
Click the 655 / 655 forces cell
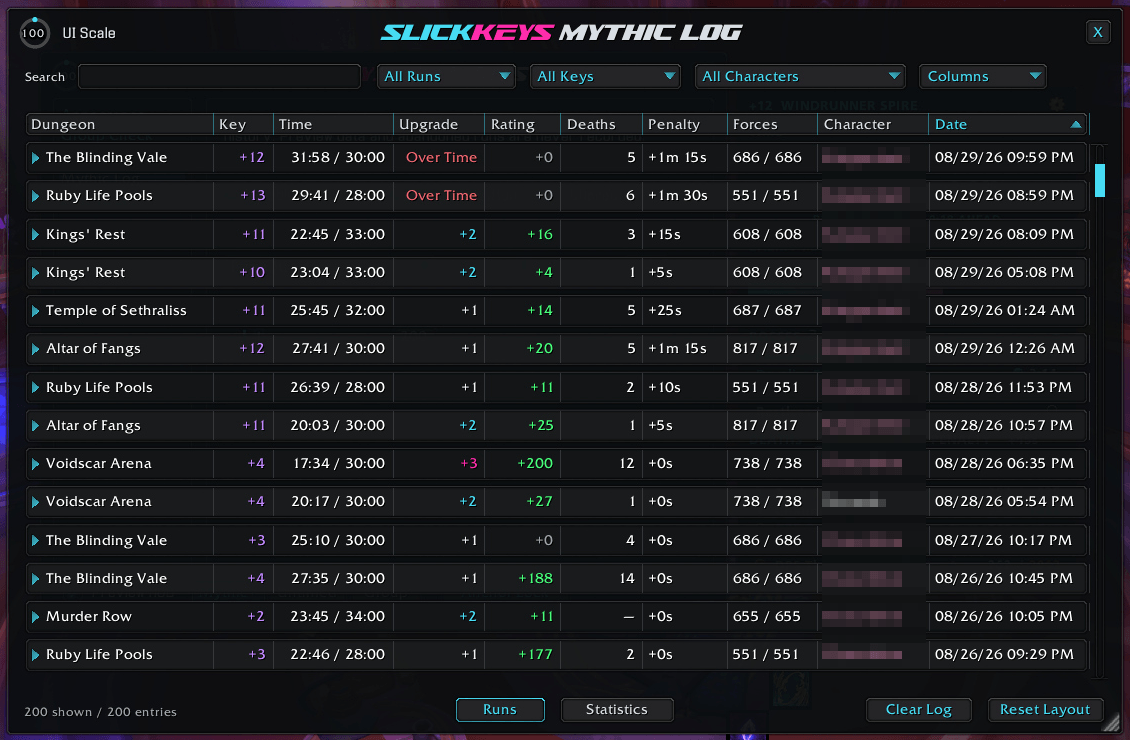[x=767, y=617]
